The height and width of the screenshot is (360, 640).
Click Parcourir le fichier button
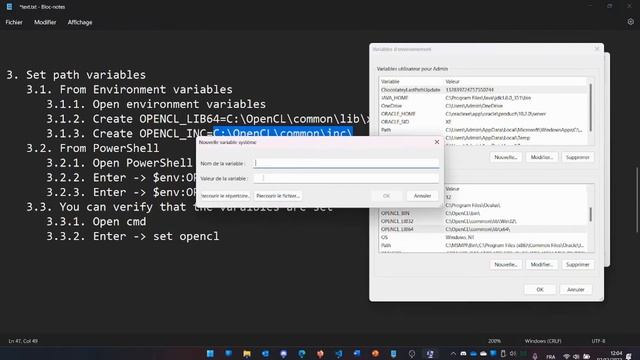(278, 196)
